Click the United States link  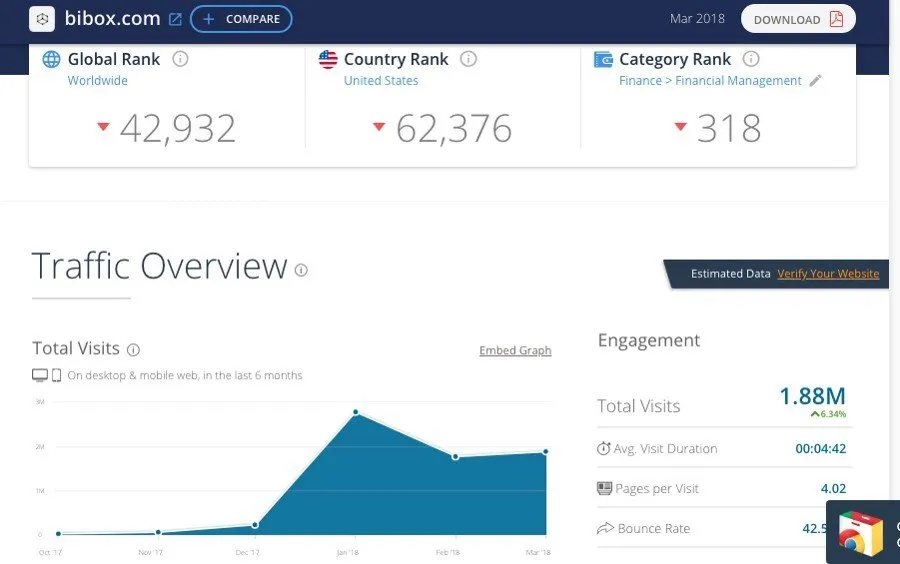(381, 80)
